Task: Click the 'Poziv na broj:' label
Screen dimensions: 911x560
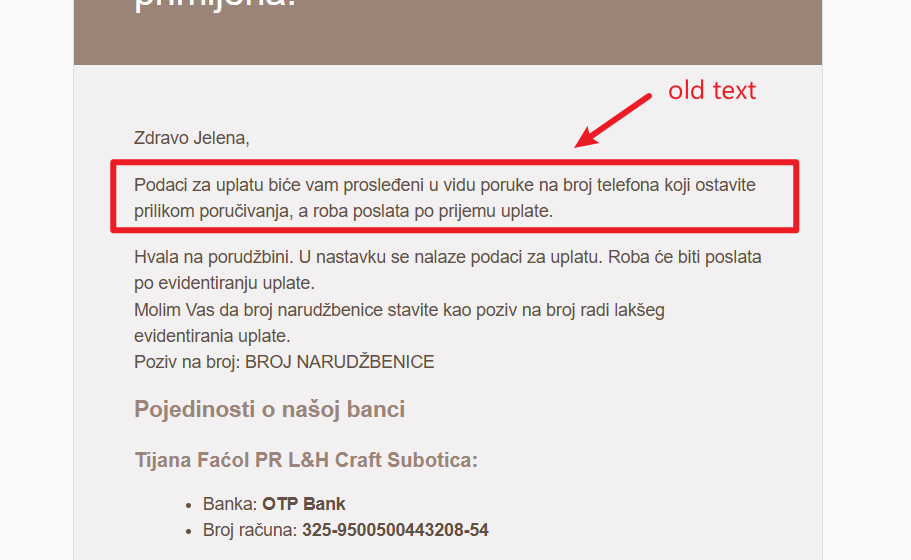Action: 187,362
